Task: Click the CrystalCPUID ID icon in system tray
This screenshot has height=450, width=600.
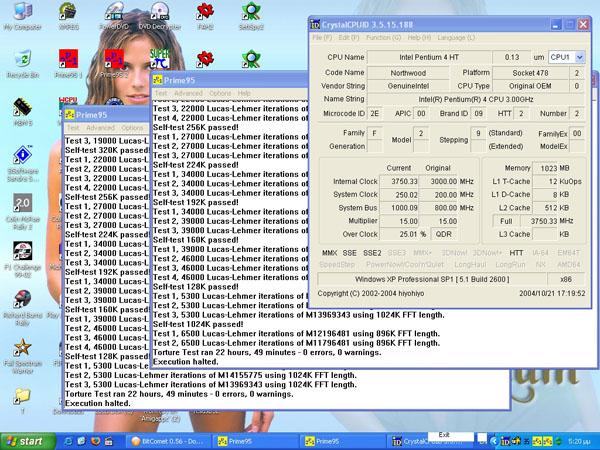Action: click(505, 441)
